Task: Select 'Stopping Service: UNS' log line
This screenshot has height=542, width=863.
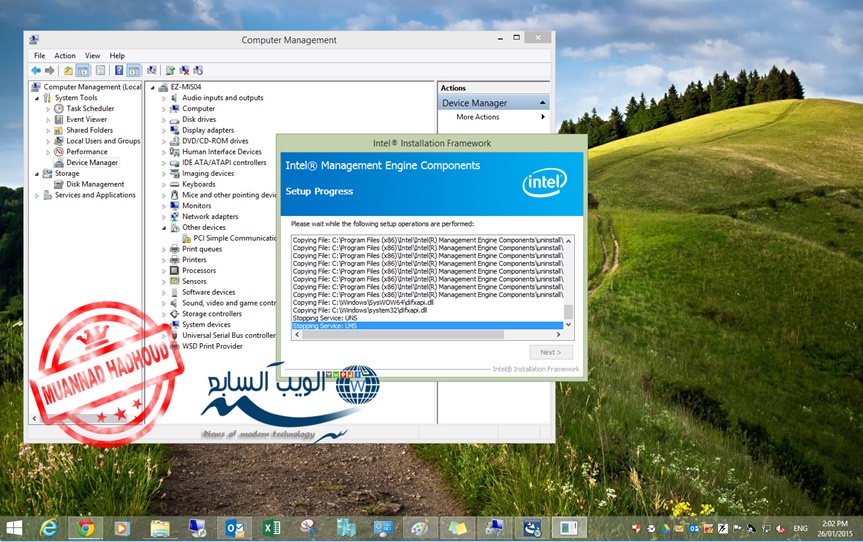Action: (x=325, y=318)
